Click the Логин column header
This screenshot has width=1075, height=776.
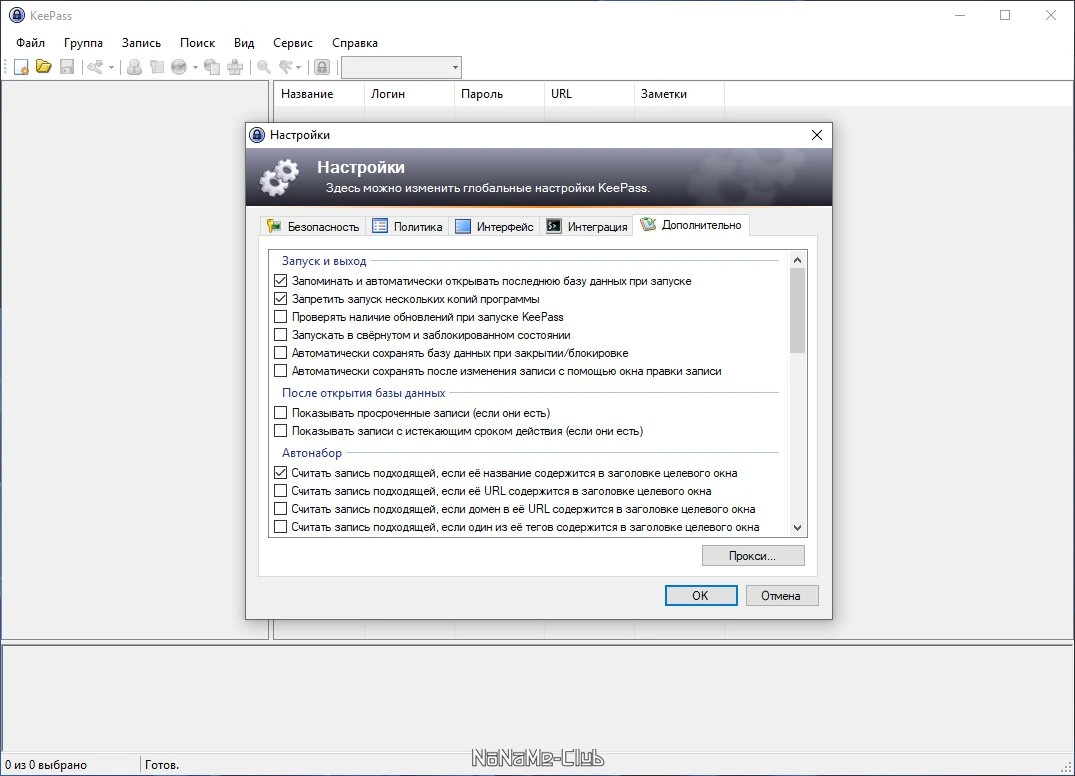tap(409, 94)
